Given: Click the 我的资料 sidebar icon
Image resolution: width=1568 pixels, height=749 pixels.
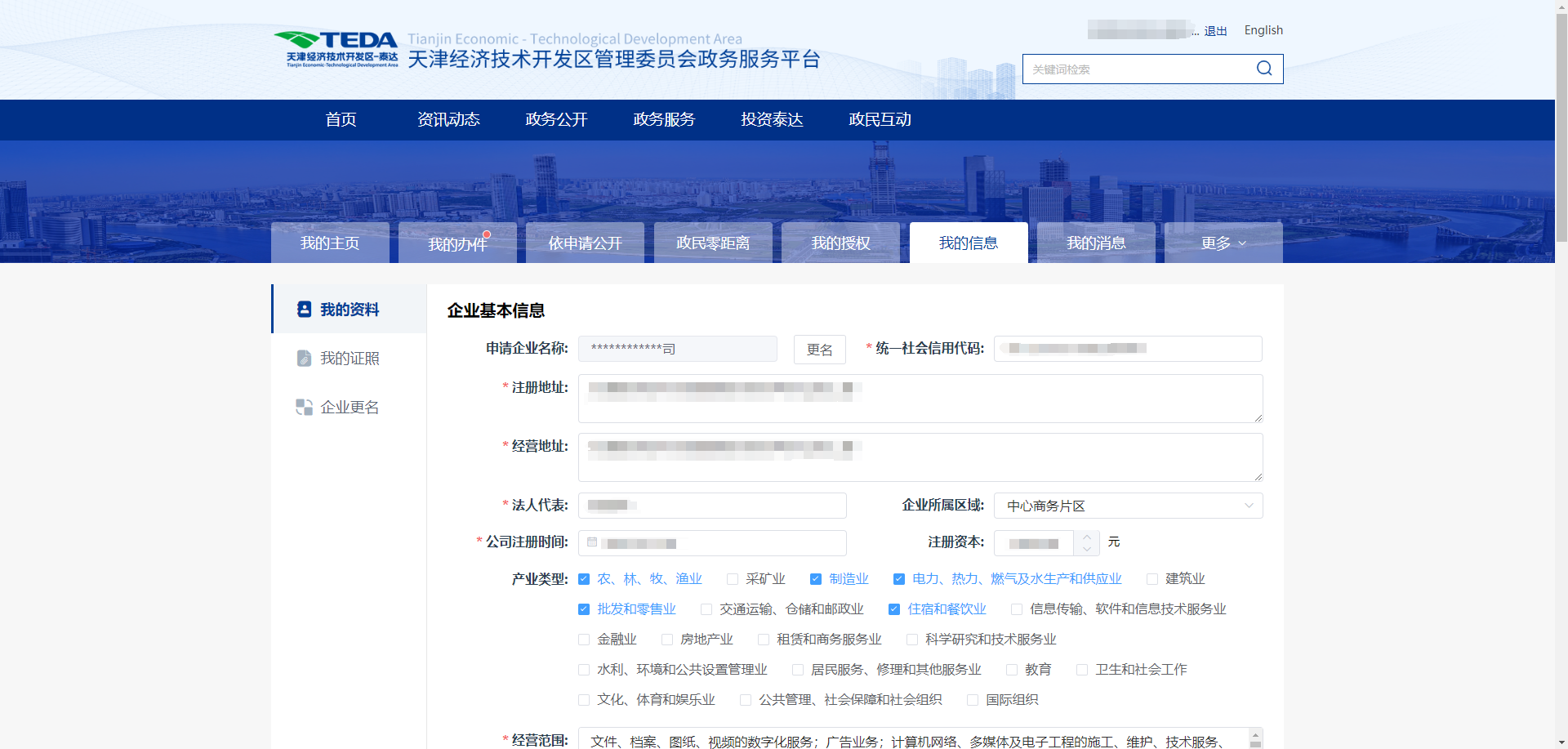Looking at the screenshot, I should (x=304, y=310).
